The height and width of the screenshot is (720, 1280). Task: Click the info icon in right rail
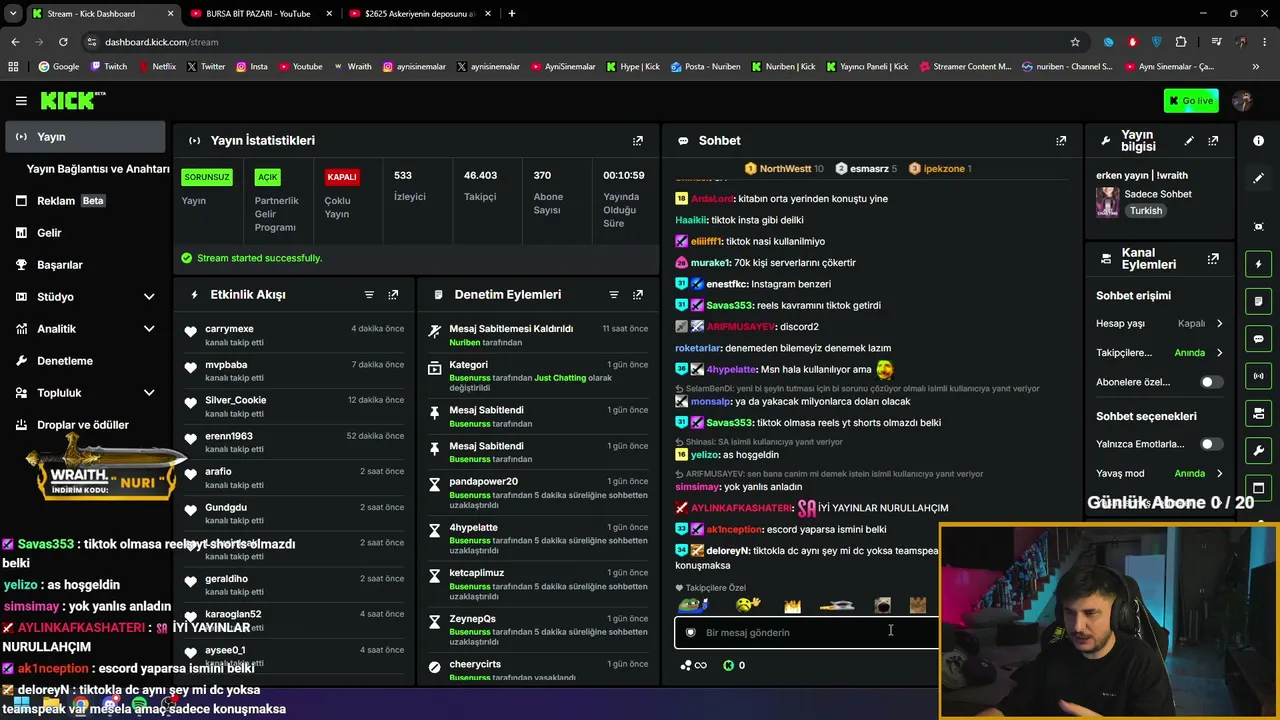point(1258,141)
